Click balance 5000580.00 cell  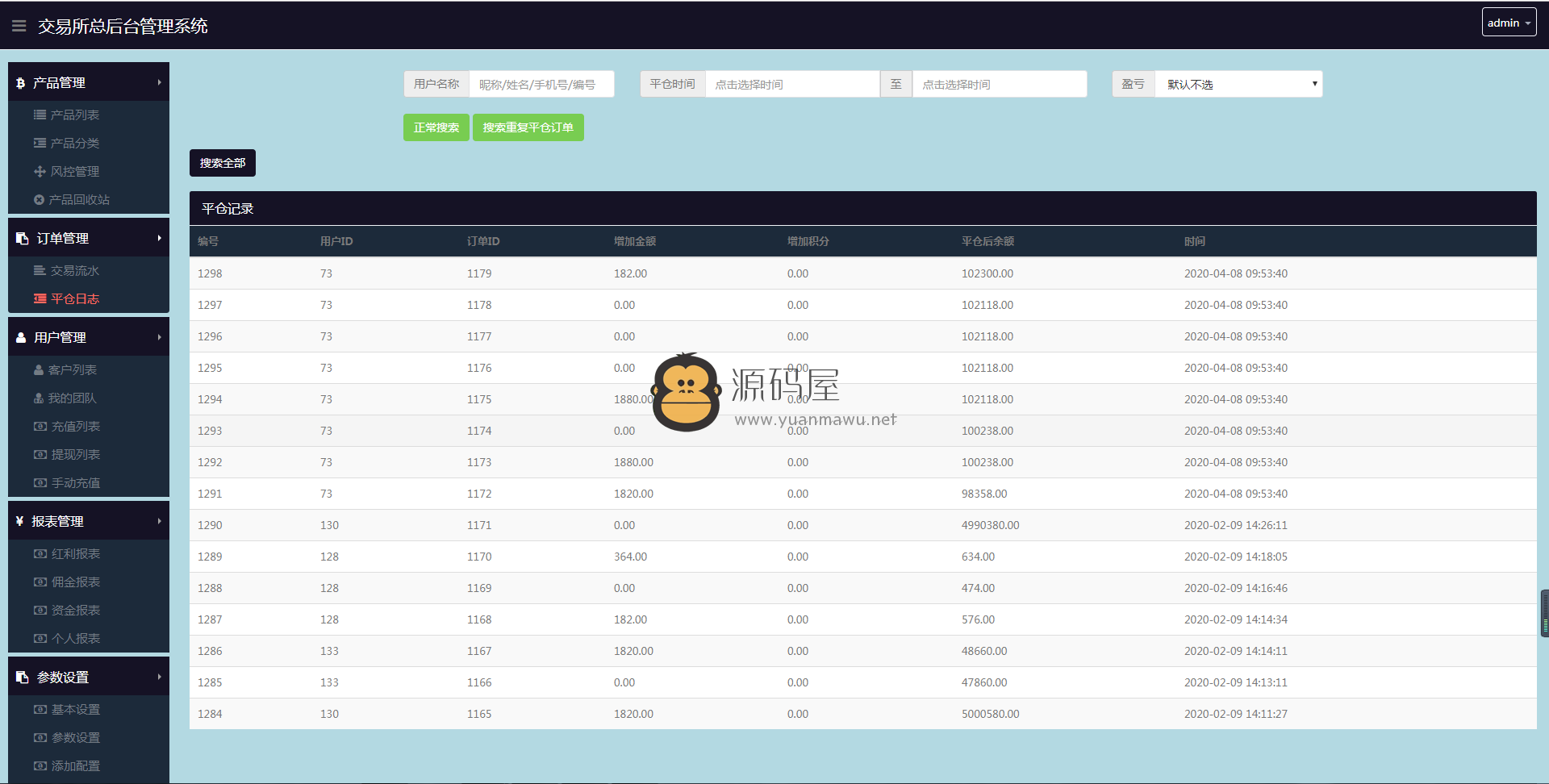point(991,714)
